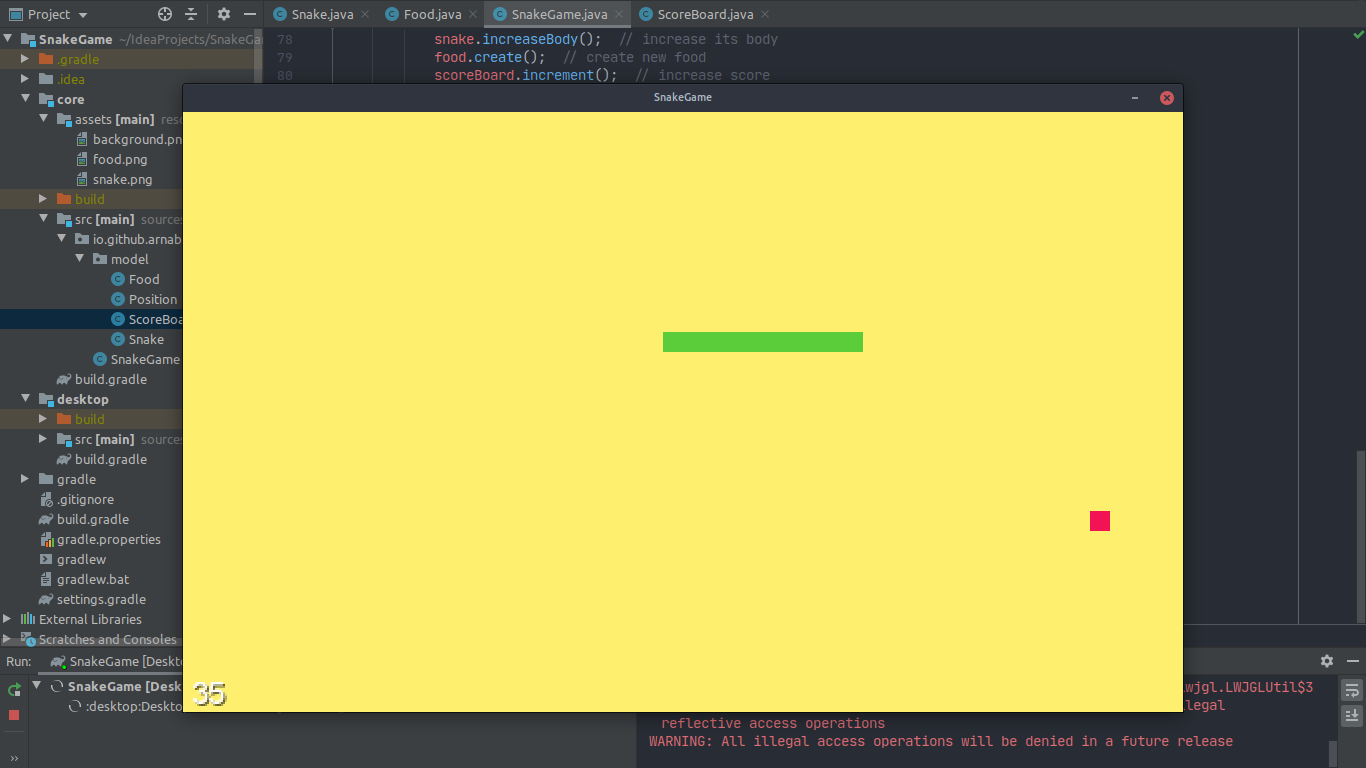
Task: Open the Run panel settings gear
Action: coord(1327,661)
